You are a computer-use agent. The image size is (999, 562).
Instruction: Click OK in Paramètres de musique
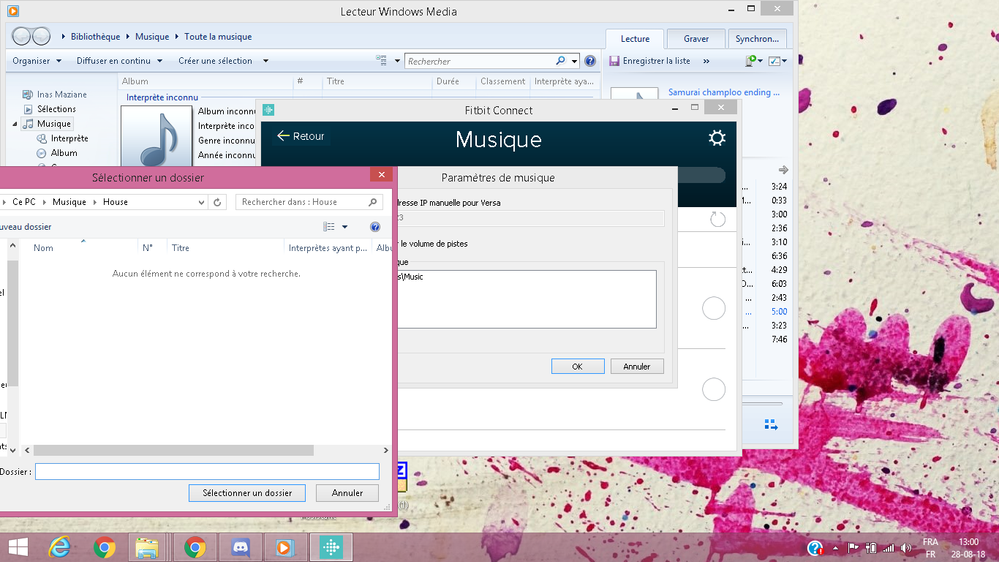pos(577,366)
